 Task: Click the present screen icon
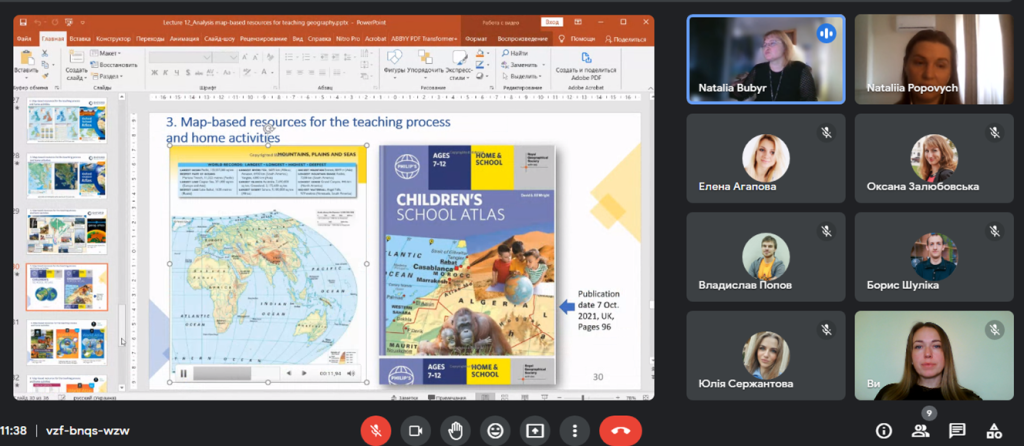click(x=534, y=430)
